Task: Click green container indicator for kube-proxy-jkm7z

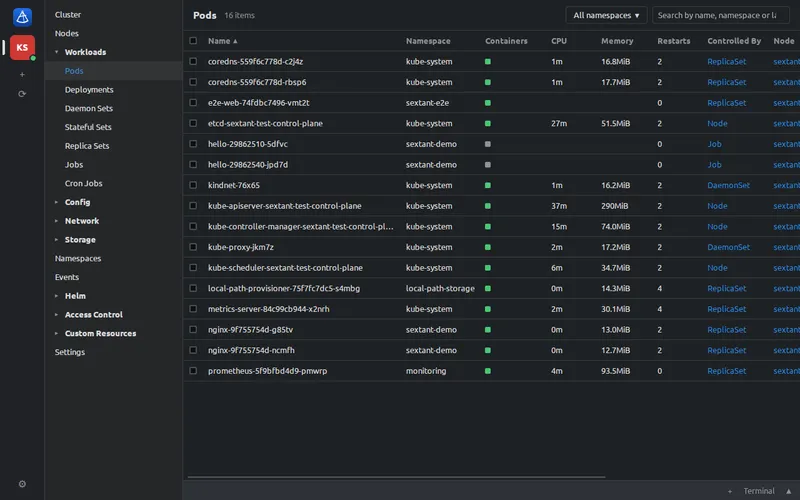Action: [x=488, y=247]
